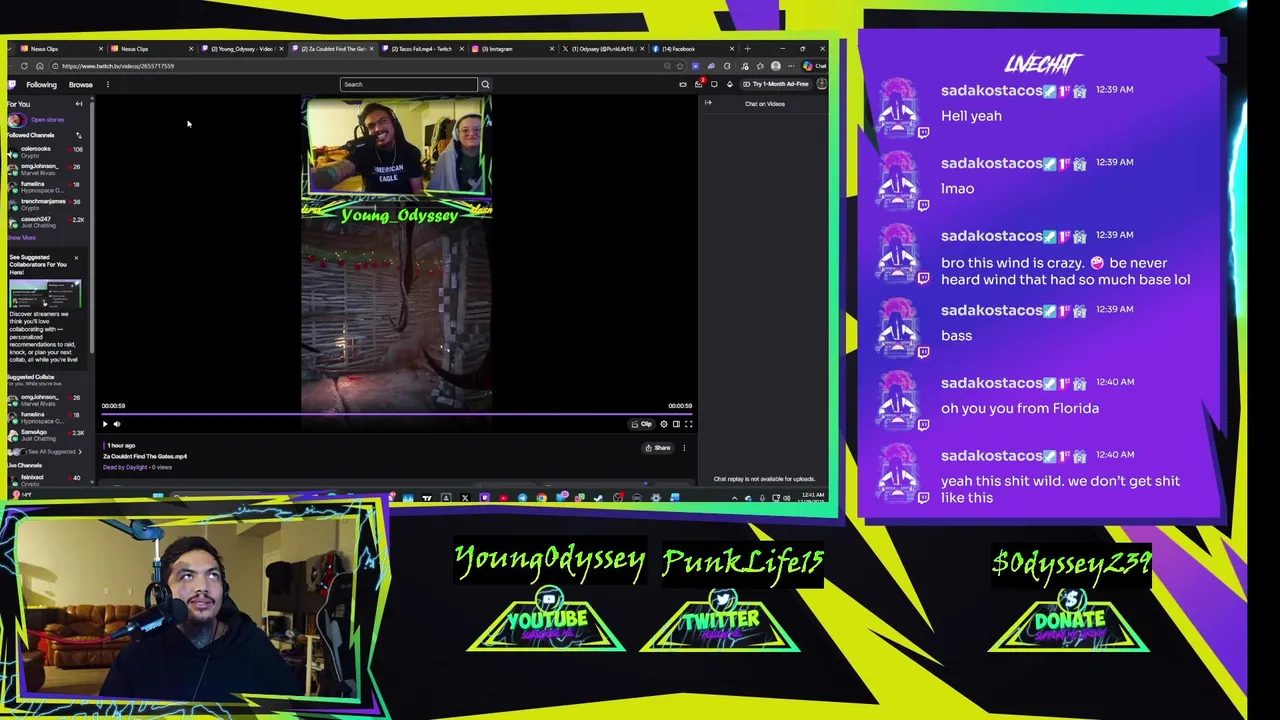1280x720 pixels.
Task: Click Open stories in sidebar
Action: (x=47, y=120)
